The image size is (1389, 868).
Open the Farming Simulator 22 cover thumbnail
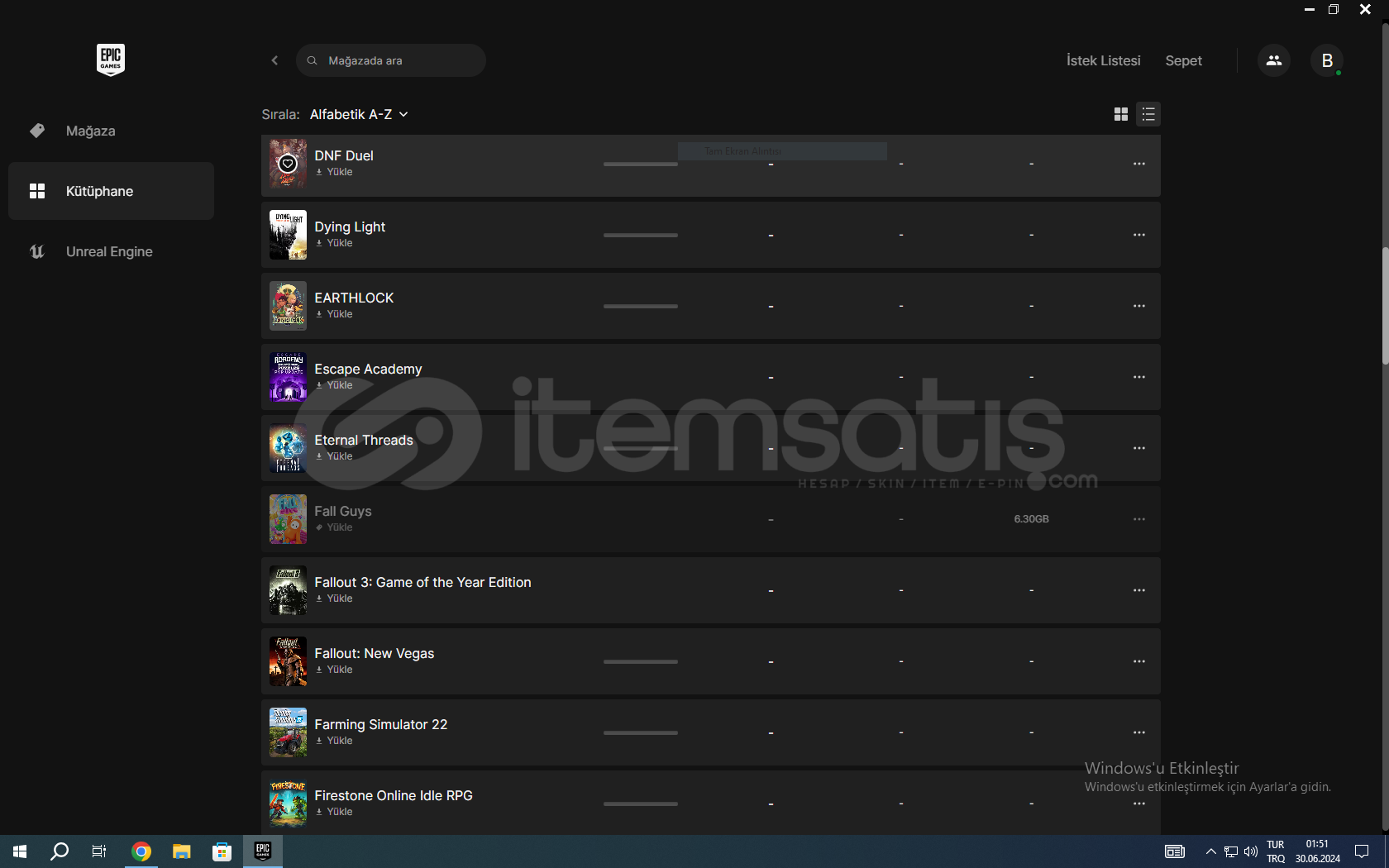click(x=288, y=732)
